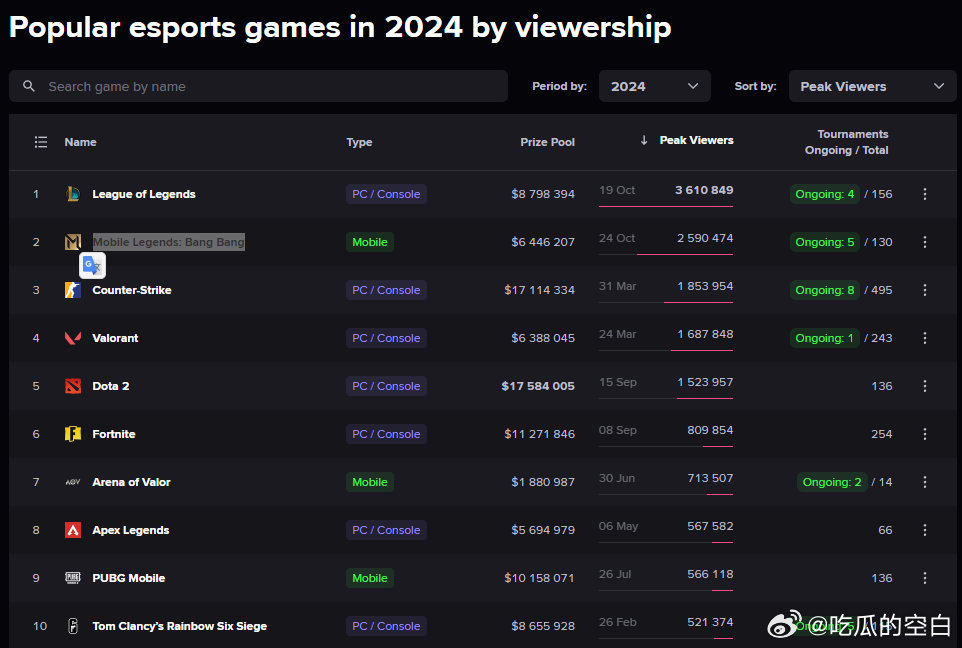Click the Valorant game icon

click(73, 338)
